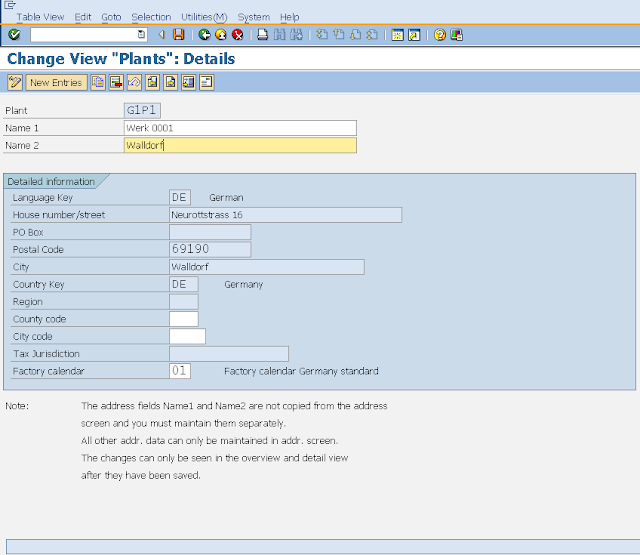Screen dimensions: 640x555
Task: Click the Find Next binoculars icon
Action: pyautogui.click(x=296, y=35)
